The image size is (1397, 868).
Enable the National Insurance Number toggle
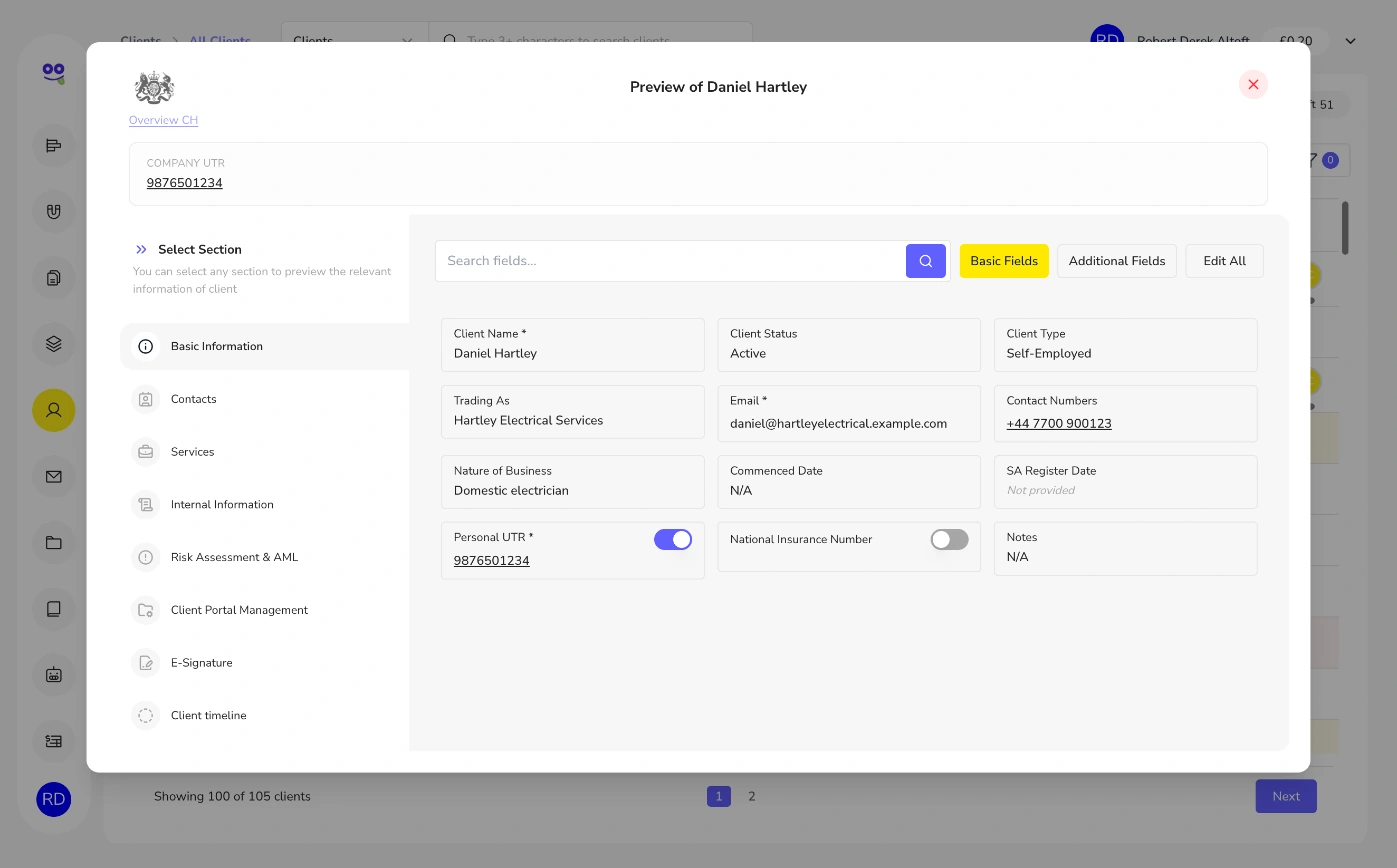(x=949, y=539)
